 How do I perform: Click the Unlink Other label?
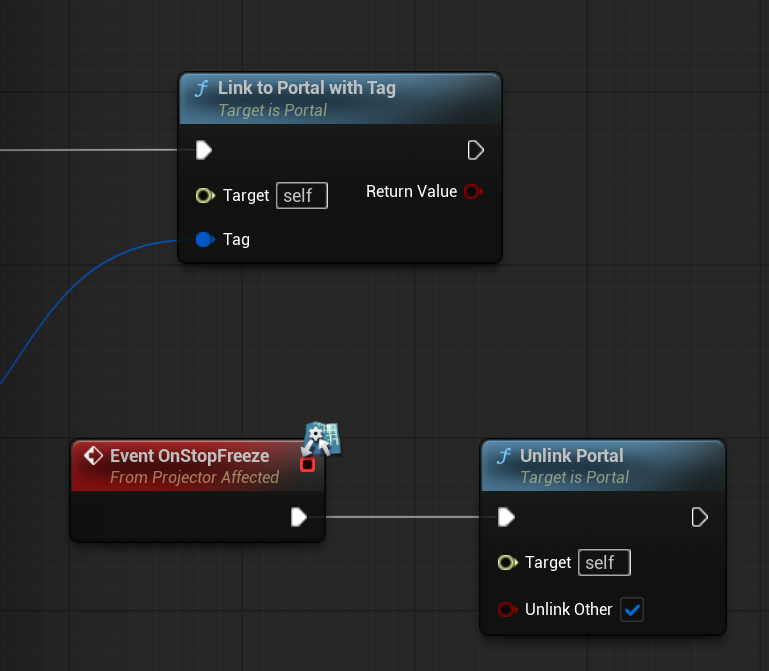(568, 610)
